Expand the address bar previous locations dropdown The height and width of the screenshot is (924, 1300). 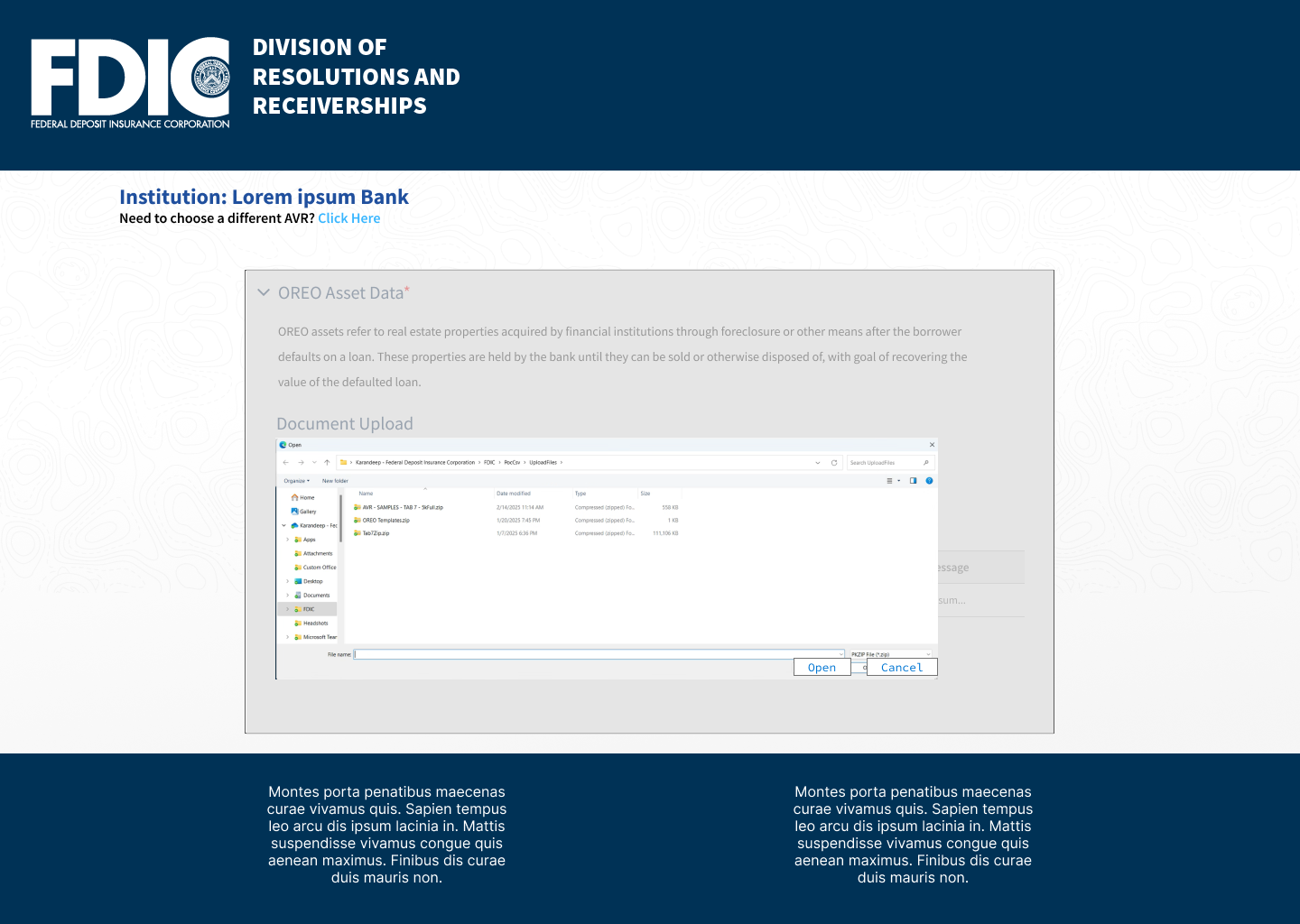click(x=818, y=463)
